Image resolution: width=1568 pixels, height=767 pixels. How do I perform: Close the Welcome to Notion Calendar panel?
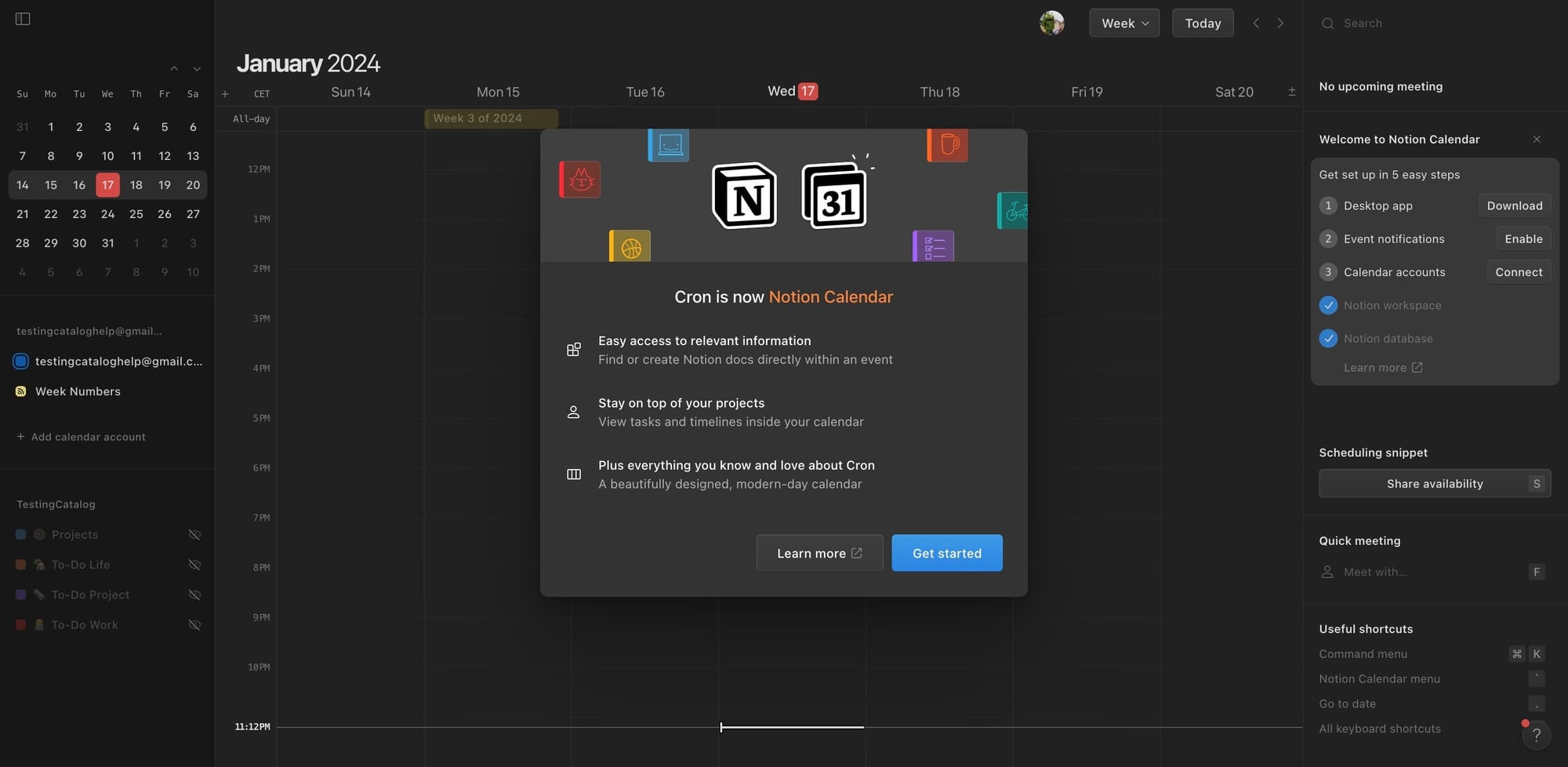[1537, 139]
